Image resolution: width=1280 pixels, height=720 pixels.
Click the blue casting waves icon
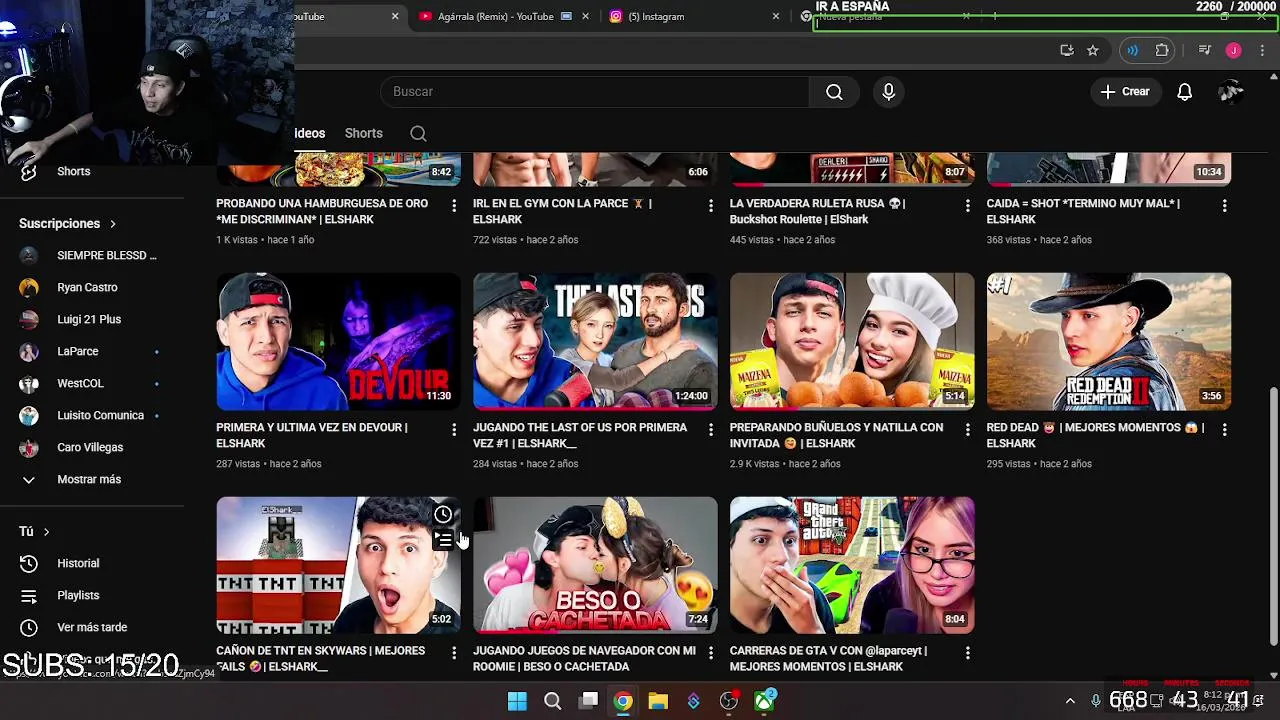pyautogui.click(x=1132, y=50)
